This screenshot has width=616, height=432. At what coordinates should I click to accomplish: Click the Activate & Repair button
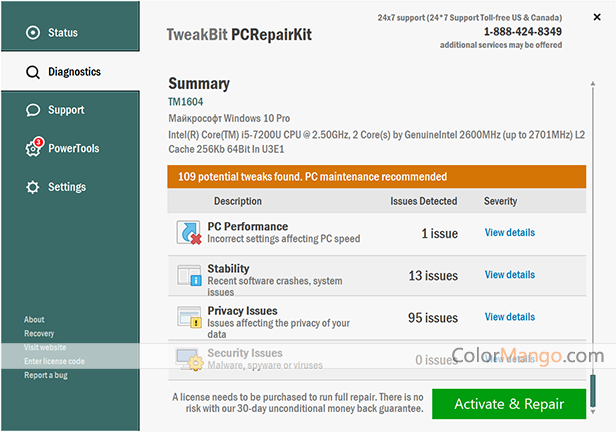click(x=509, y=404)
